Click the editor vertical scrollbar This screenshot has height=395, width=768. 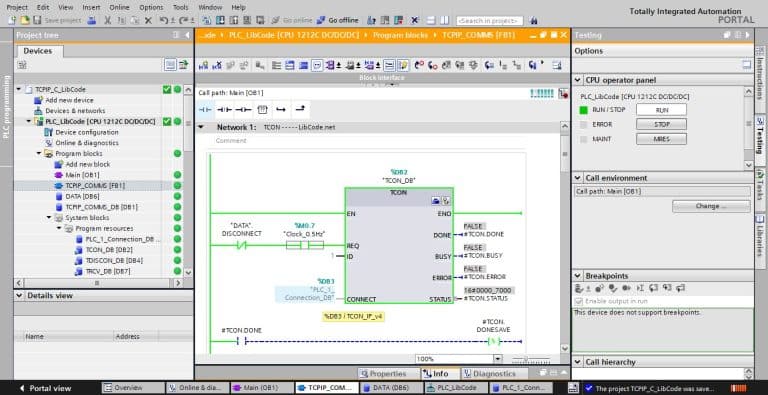click(x=565, y=155)
